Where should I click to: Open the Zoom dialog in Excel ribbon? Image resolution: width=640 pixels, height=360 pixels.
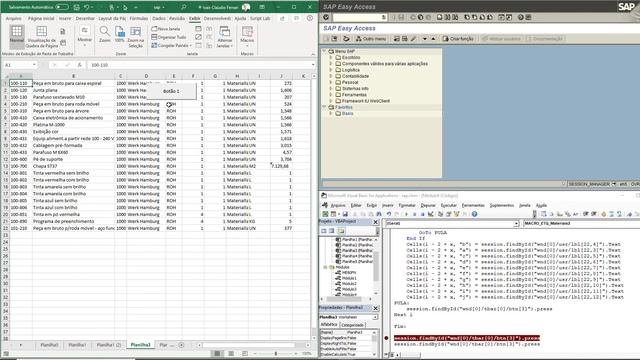coord(104,34)
